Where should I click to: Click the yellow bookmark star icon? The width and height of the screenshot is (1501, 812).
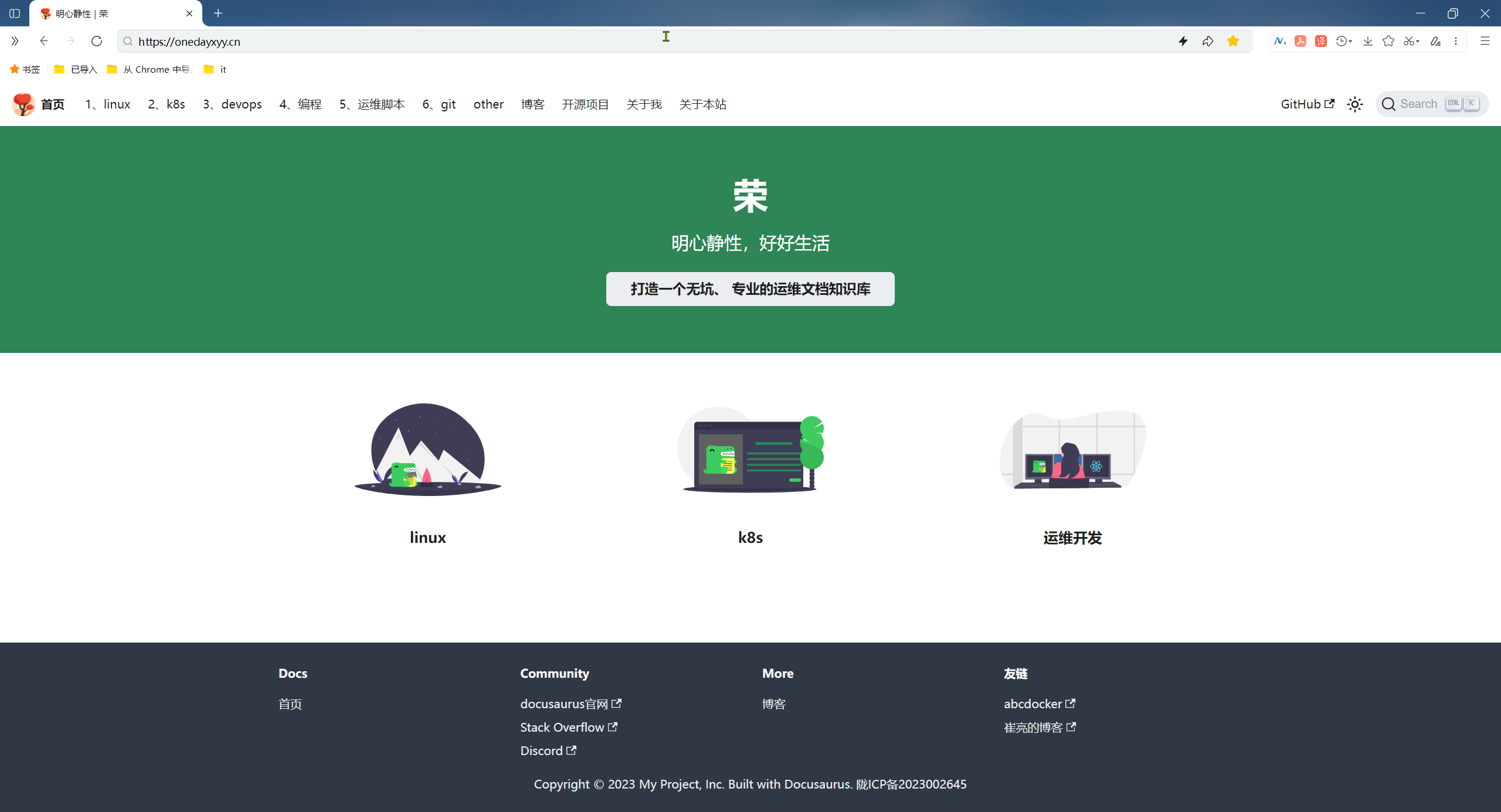[1233, 41]
